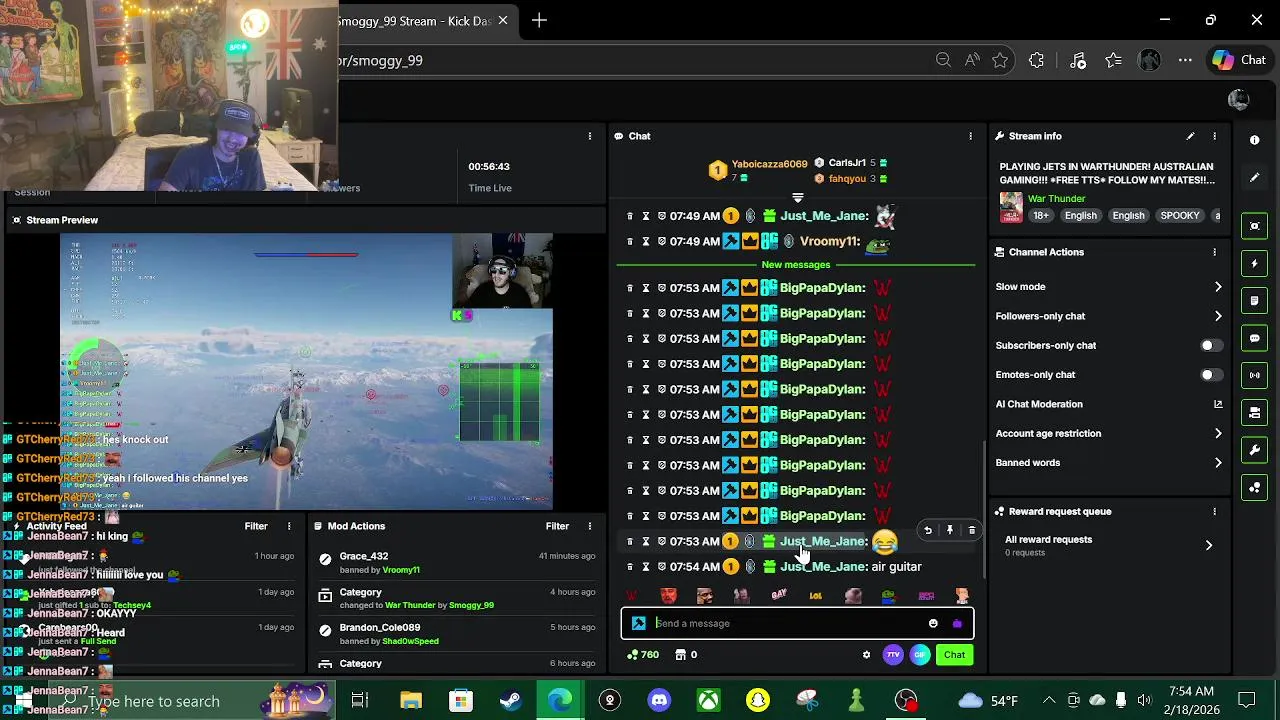This screenshot has height=720, width=1280.
Task: Open Steam from the taskbar
Action: [510, 700]
